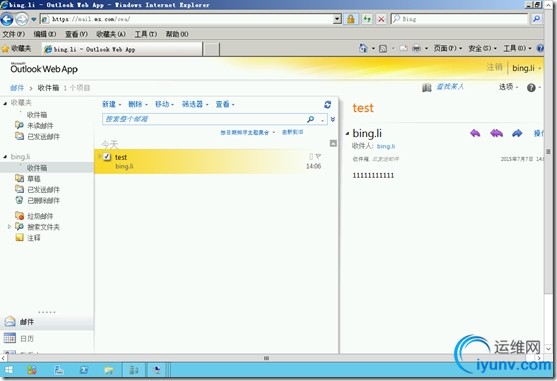Click the refresh page icon in address bar
The height and width of the screenshot is (381, 557).
point(367,19)
